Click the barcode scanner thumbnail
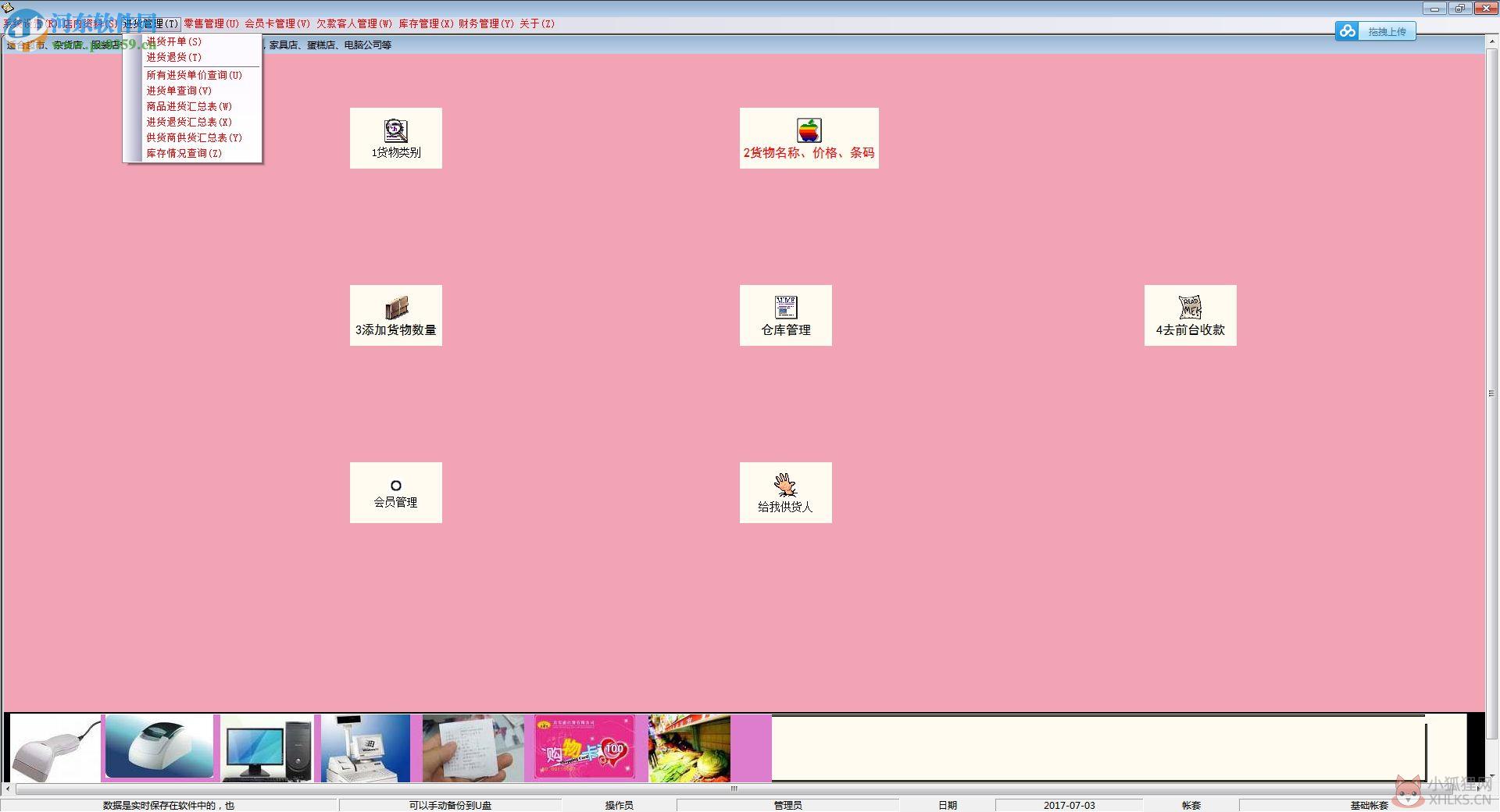 (x=55, y=748)
